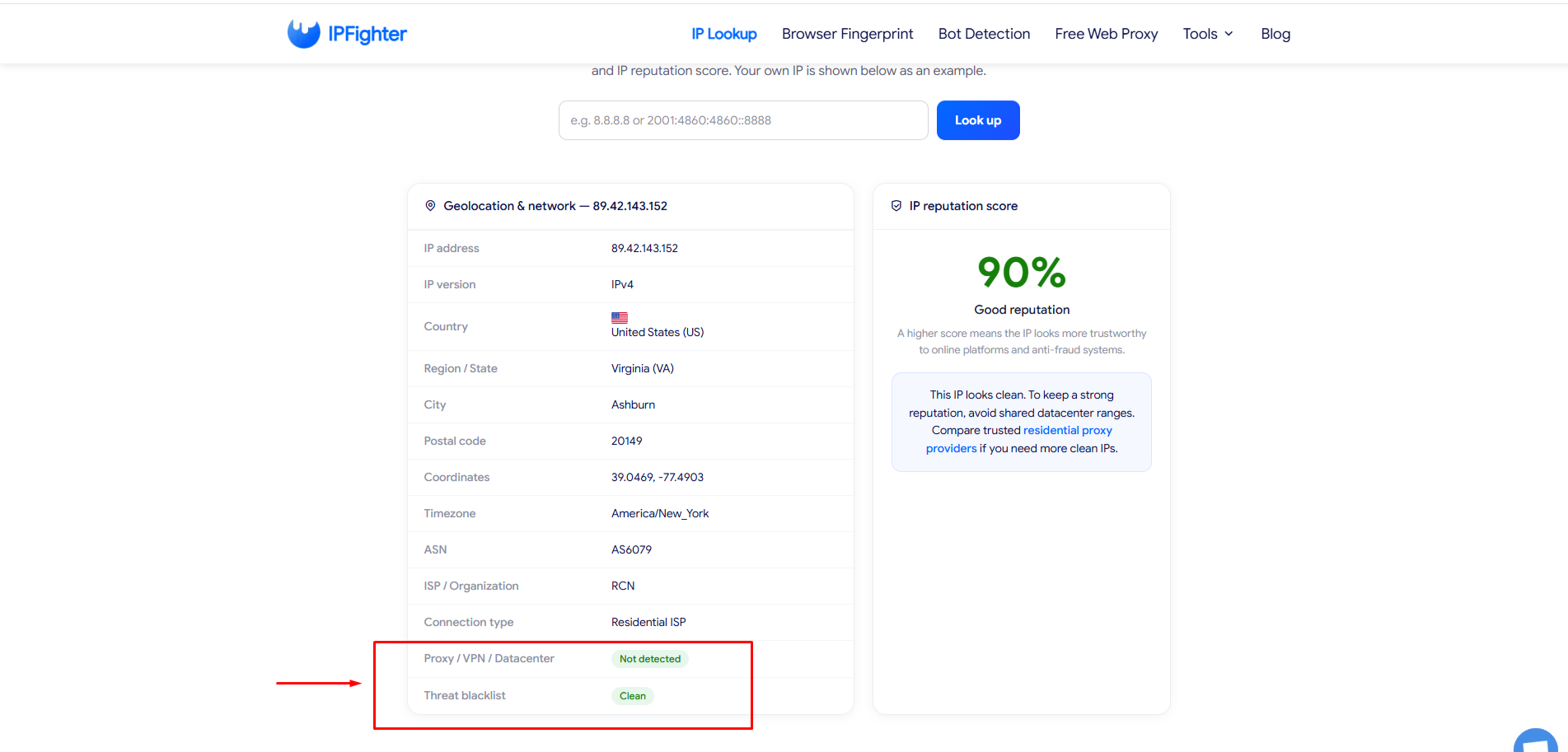
Task: Follow the residential proxy providers link
Action: tap(1019, 439)
